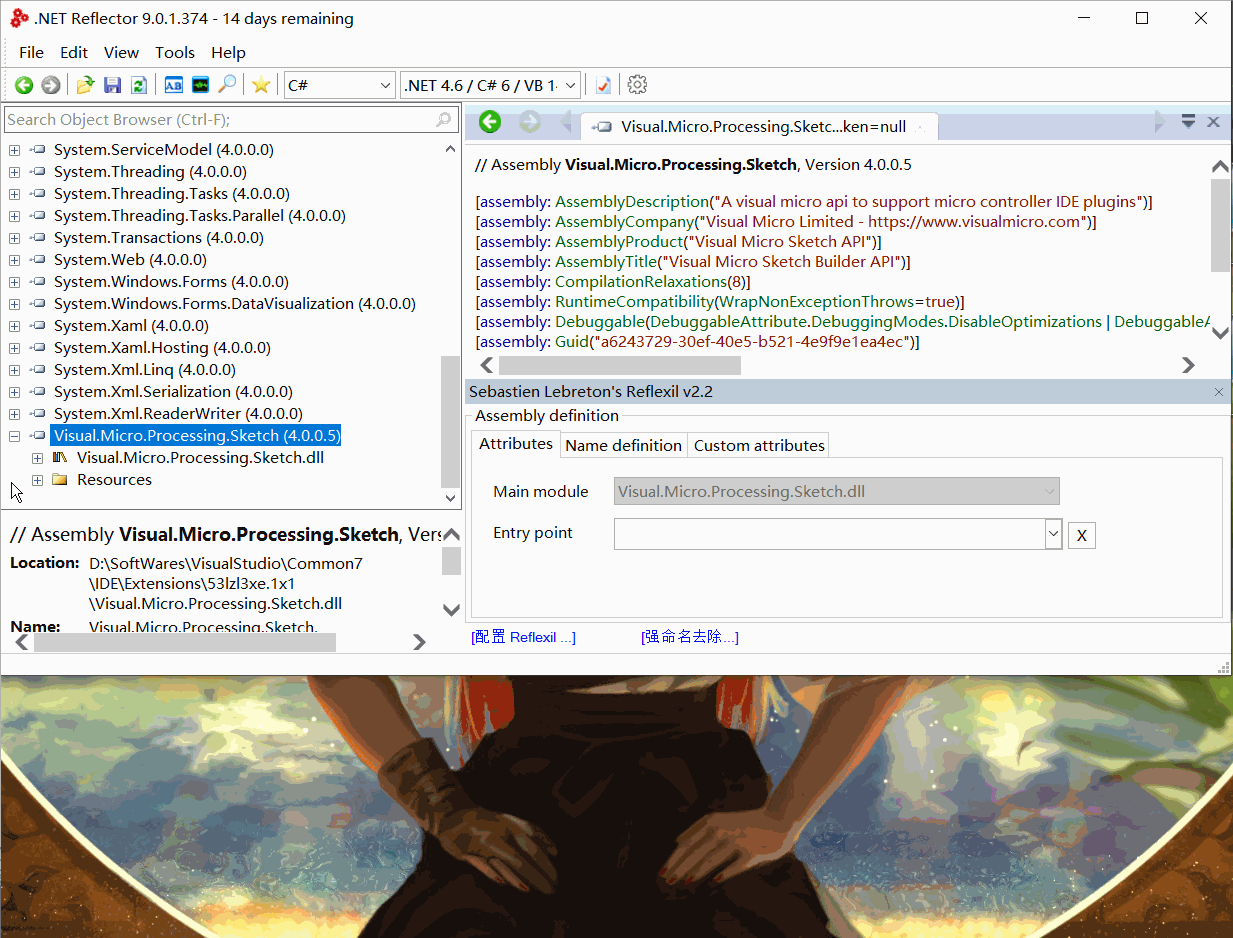The height and width of the screenshot is (938, 1233).
Task: Click the code pane horizontal scrollbar right arrow
Action: pyautogui.click(x=1188, y=365)
